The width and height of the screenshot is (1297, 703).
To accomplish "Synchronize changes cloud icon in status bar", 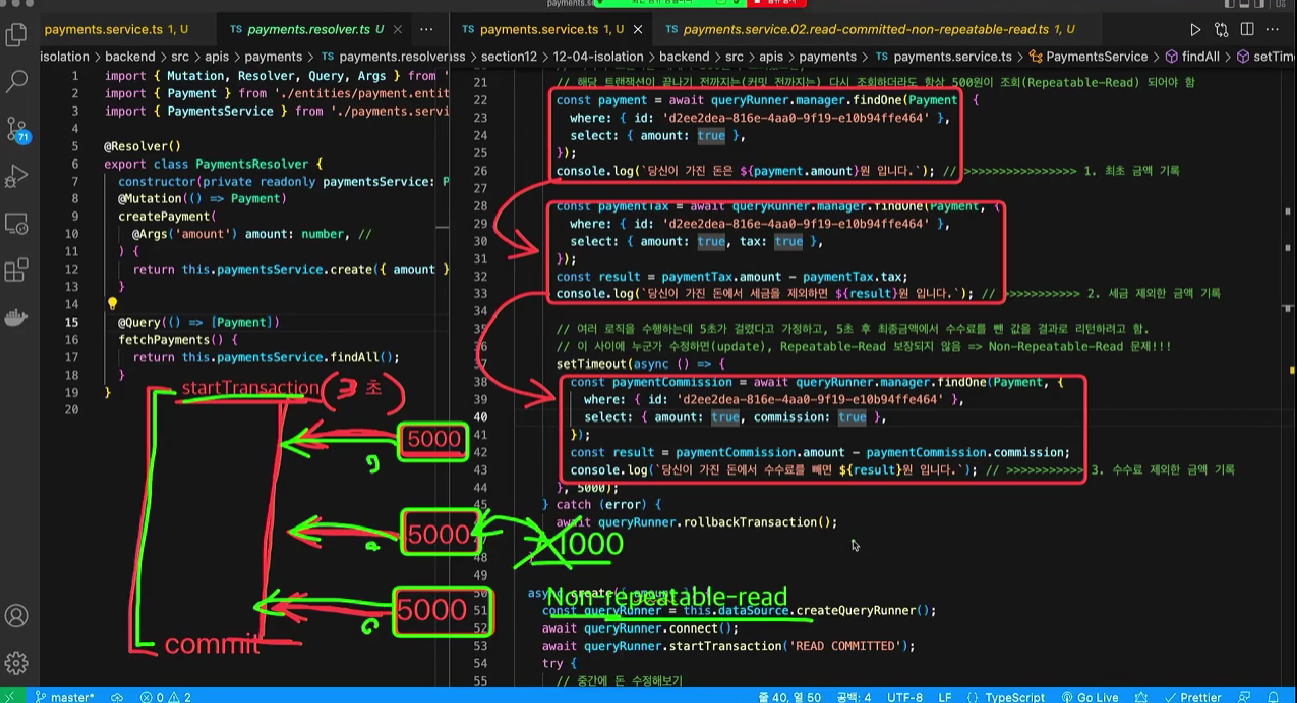I will pyautogui.click(x=117, y=697).
